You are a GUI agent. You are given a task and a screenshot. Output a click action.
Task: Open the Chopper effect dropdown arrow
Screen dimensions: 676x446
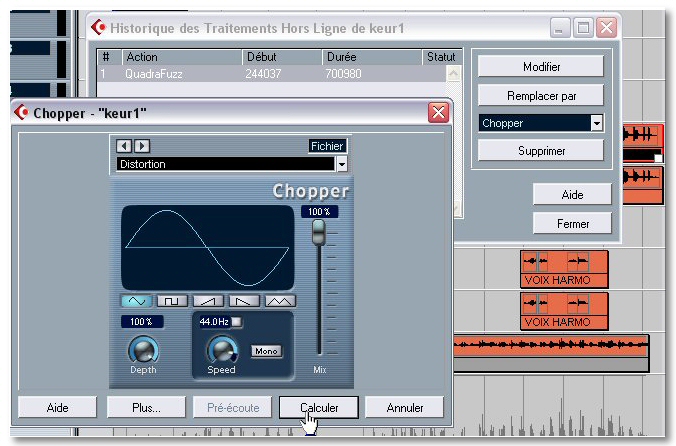coord(597,123)
